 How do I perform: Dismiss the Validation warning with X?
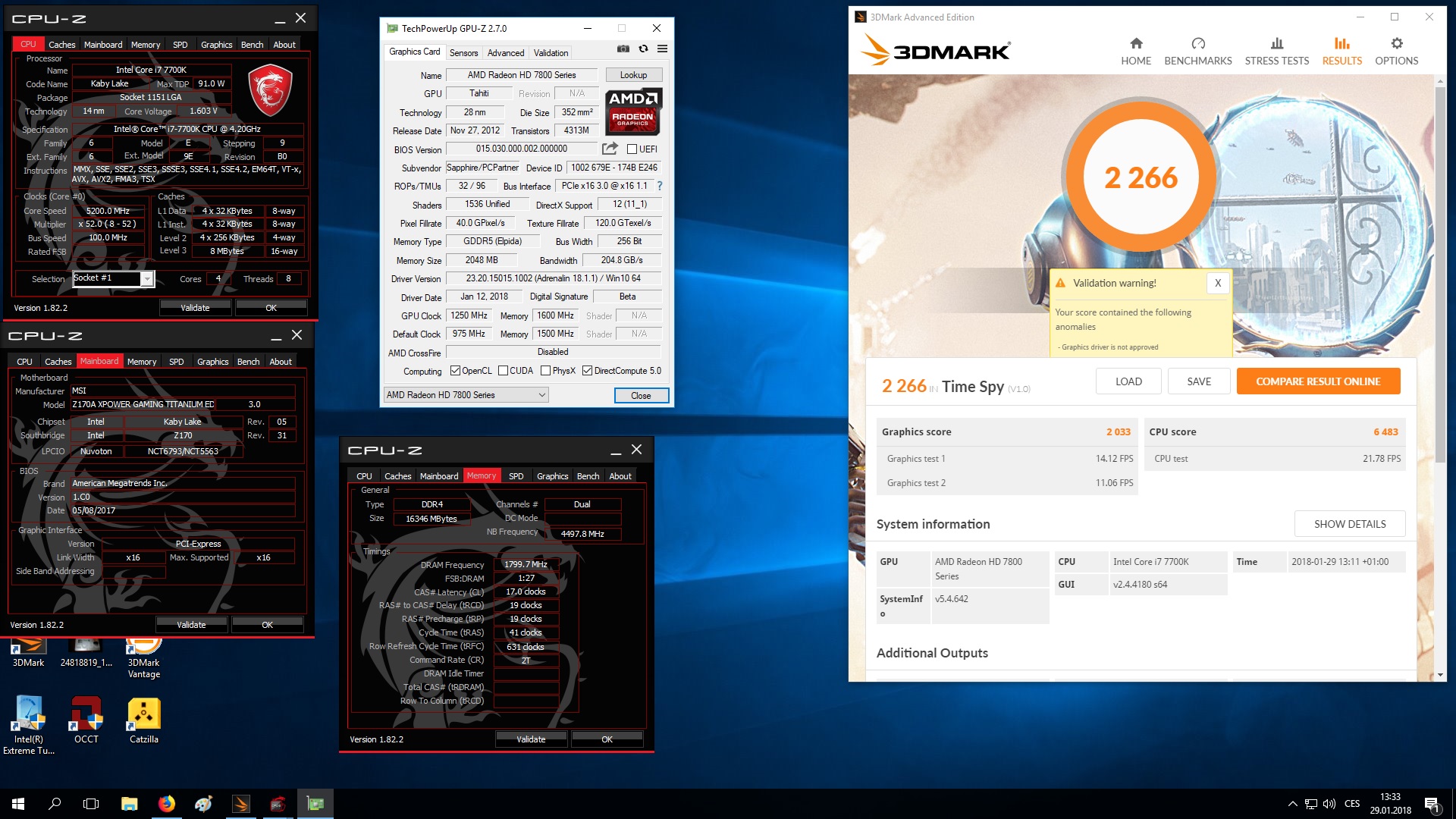pyautogui.click(x=1218, y=283)
